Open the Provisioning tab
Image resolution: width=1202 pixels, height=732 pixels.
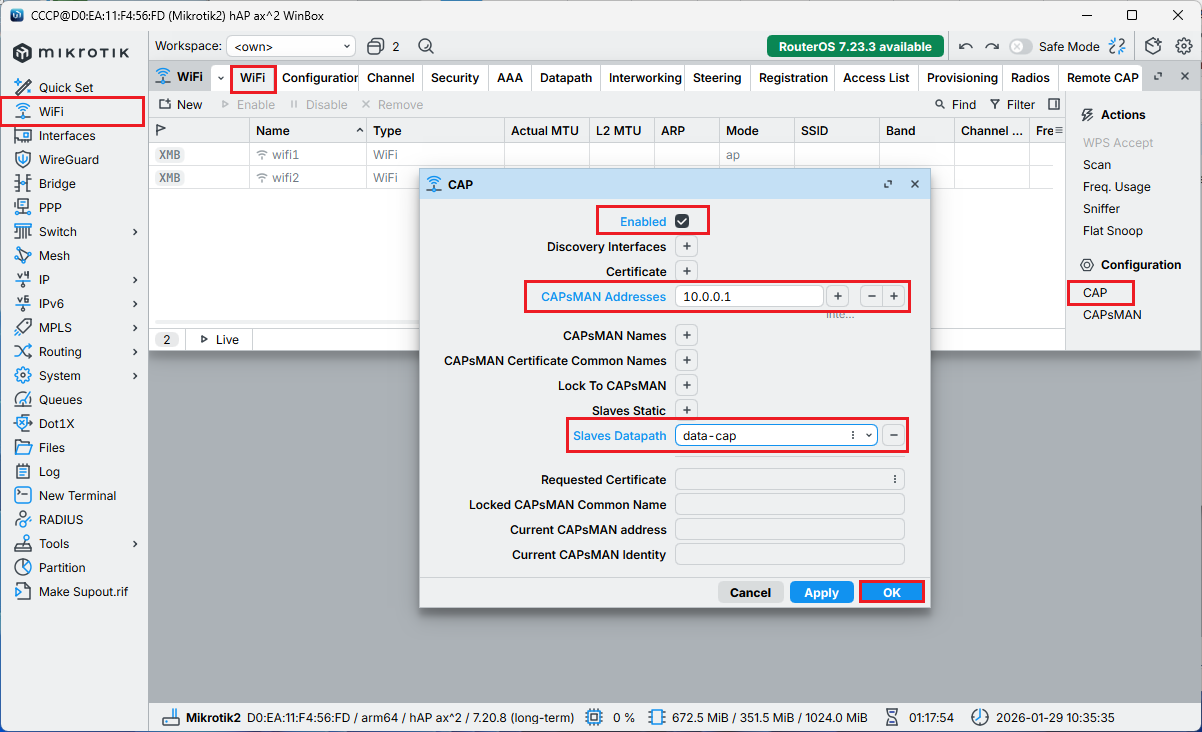(962, 77)
